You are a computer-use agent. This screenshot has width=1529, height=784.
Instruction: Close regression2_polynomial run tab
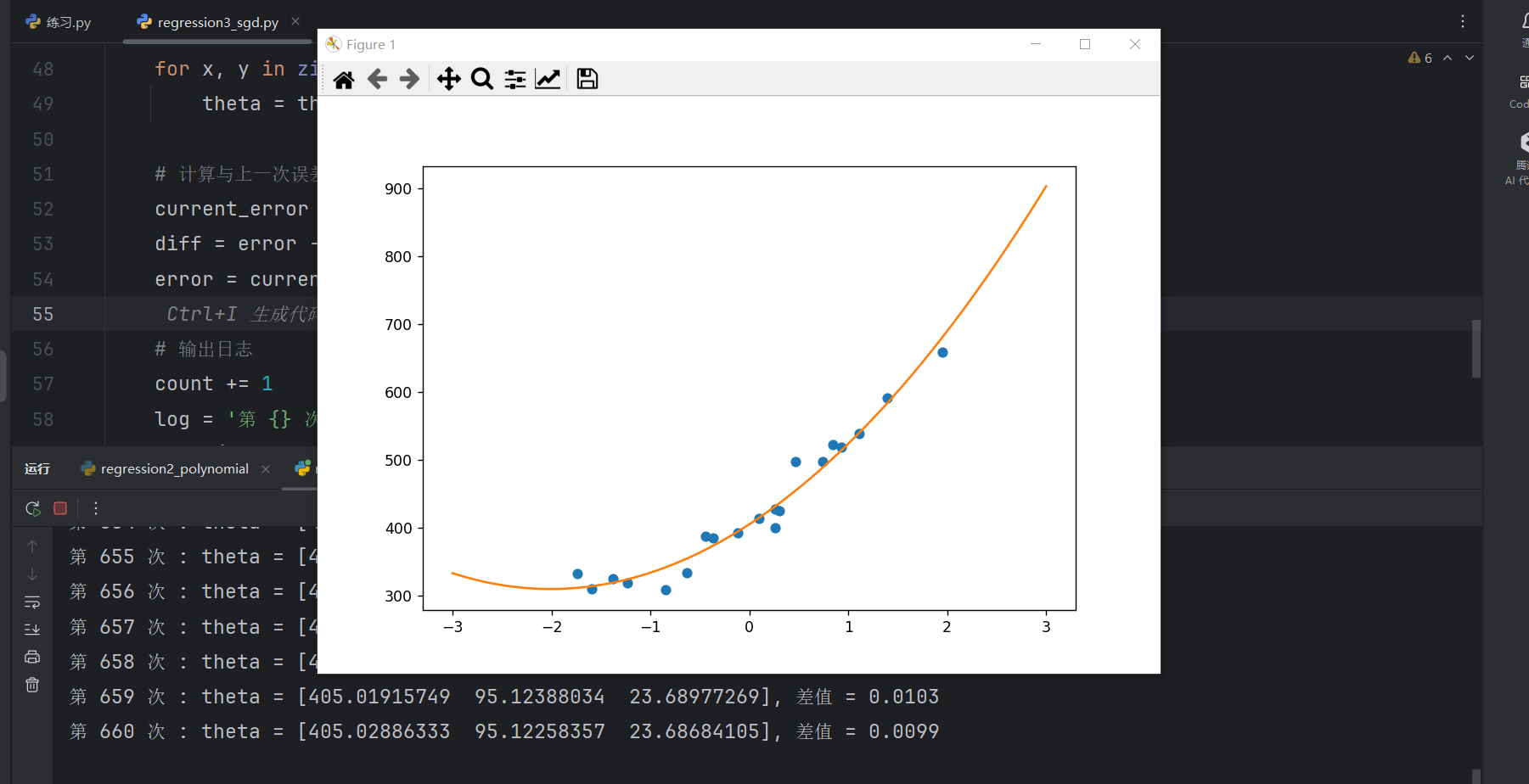tap(266, 469)
